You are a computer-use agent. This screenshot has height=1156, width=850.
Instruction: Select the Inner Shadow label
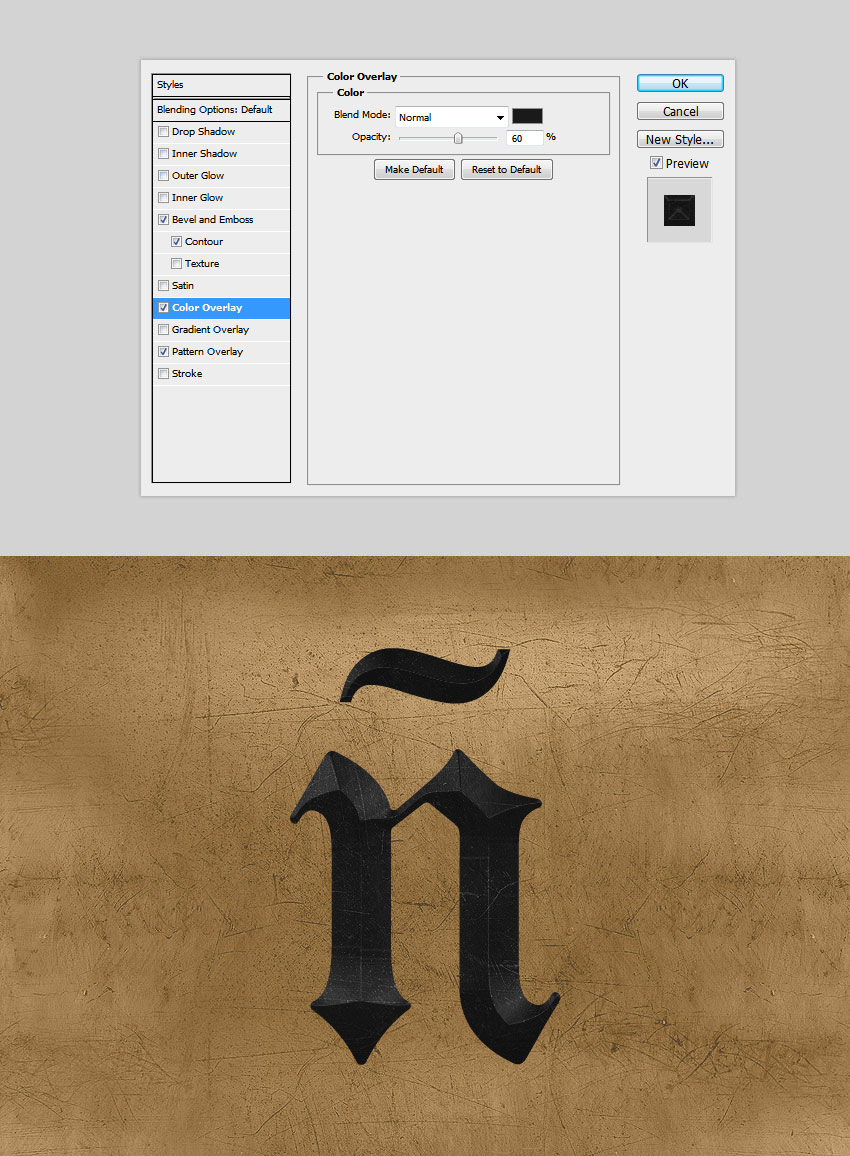pyautogui.click(x=204, y=154)
